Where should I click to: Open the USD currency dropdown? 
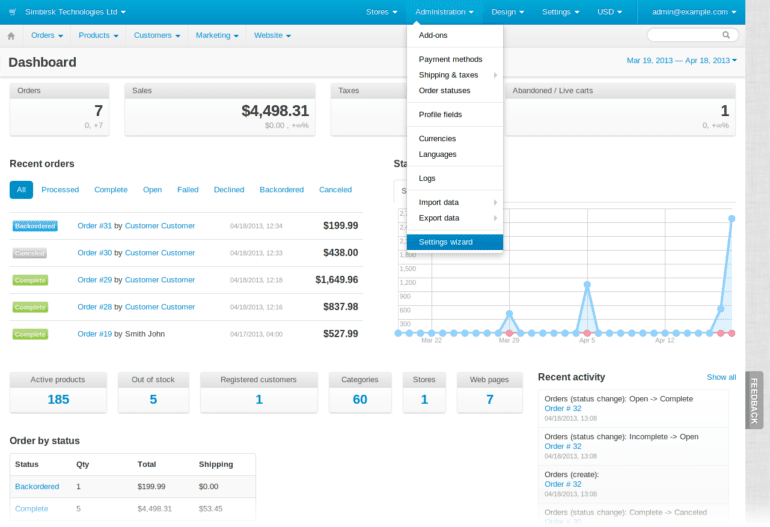click(x=609, y=12)
